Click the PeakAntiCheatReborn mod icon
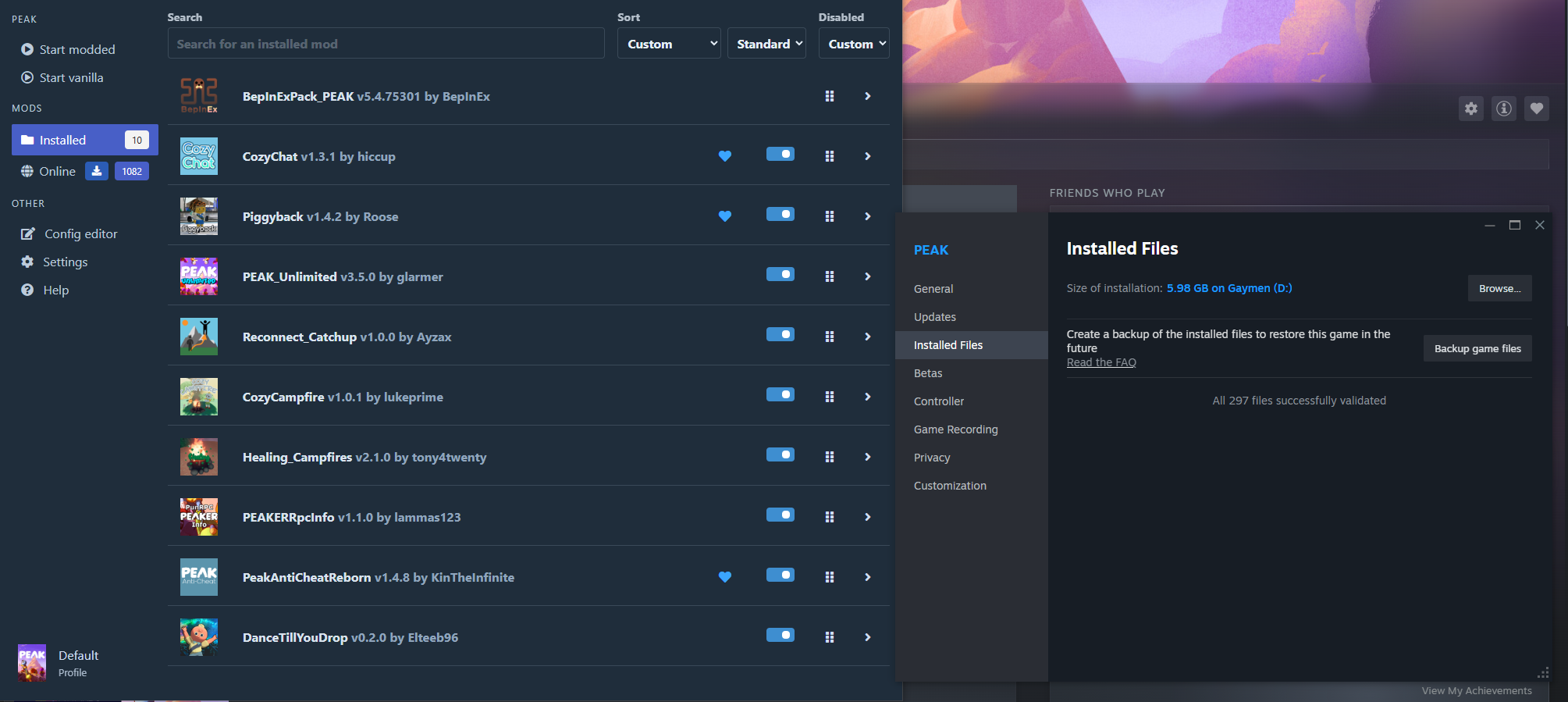The width and height of the screenshot is (1568, 702). tap(199, 577)
